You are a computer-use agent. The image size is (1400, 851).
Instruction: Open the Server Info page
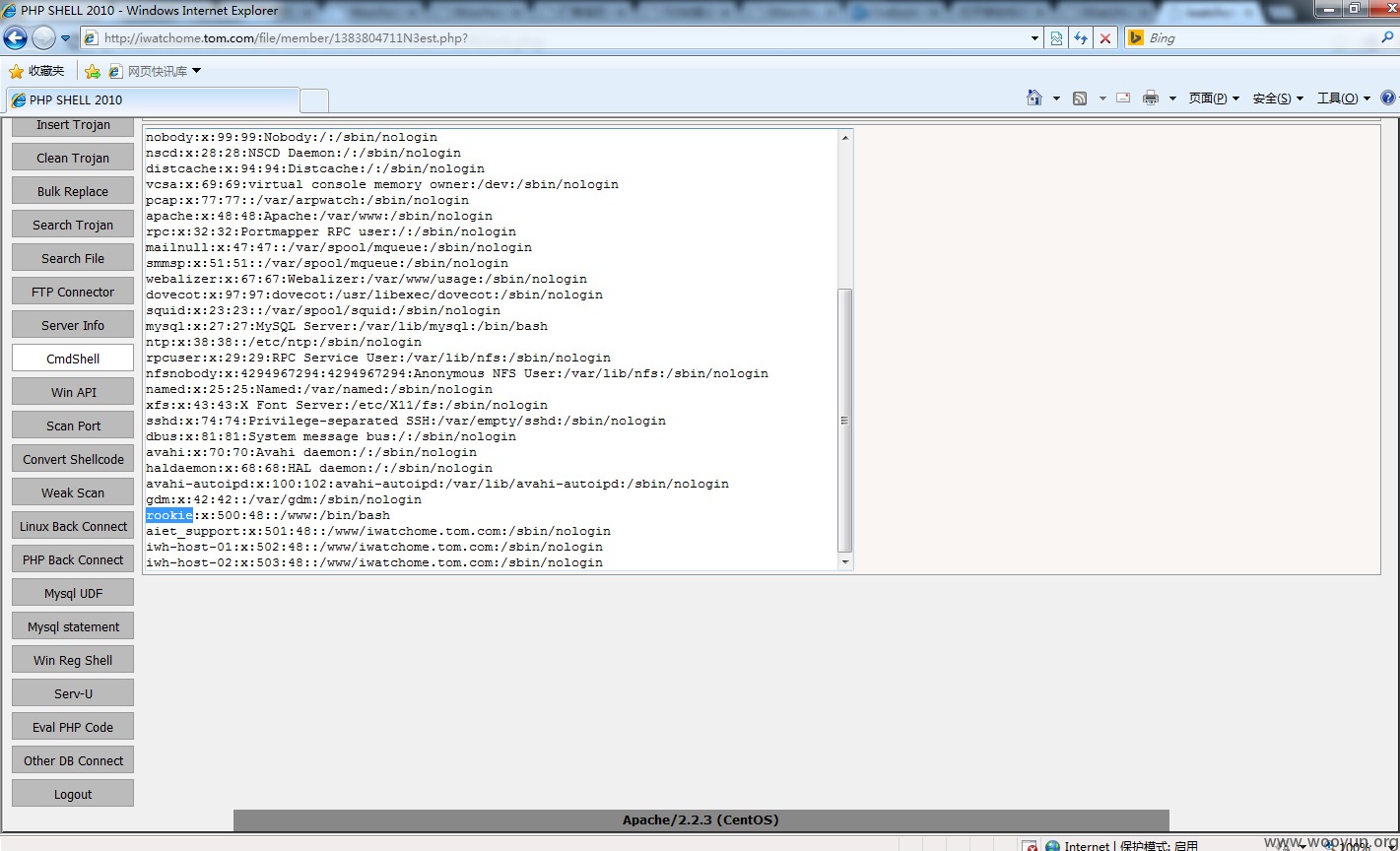pos(73,325)
